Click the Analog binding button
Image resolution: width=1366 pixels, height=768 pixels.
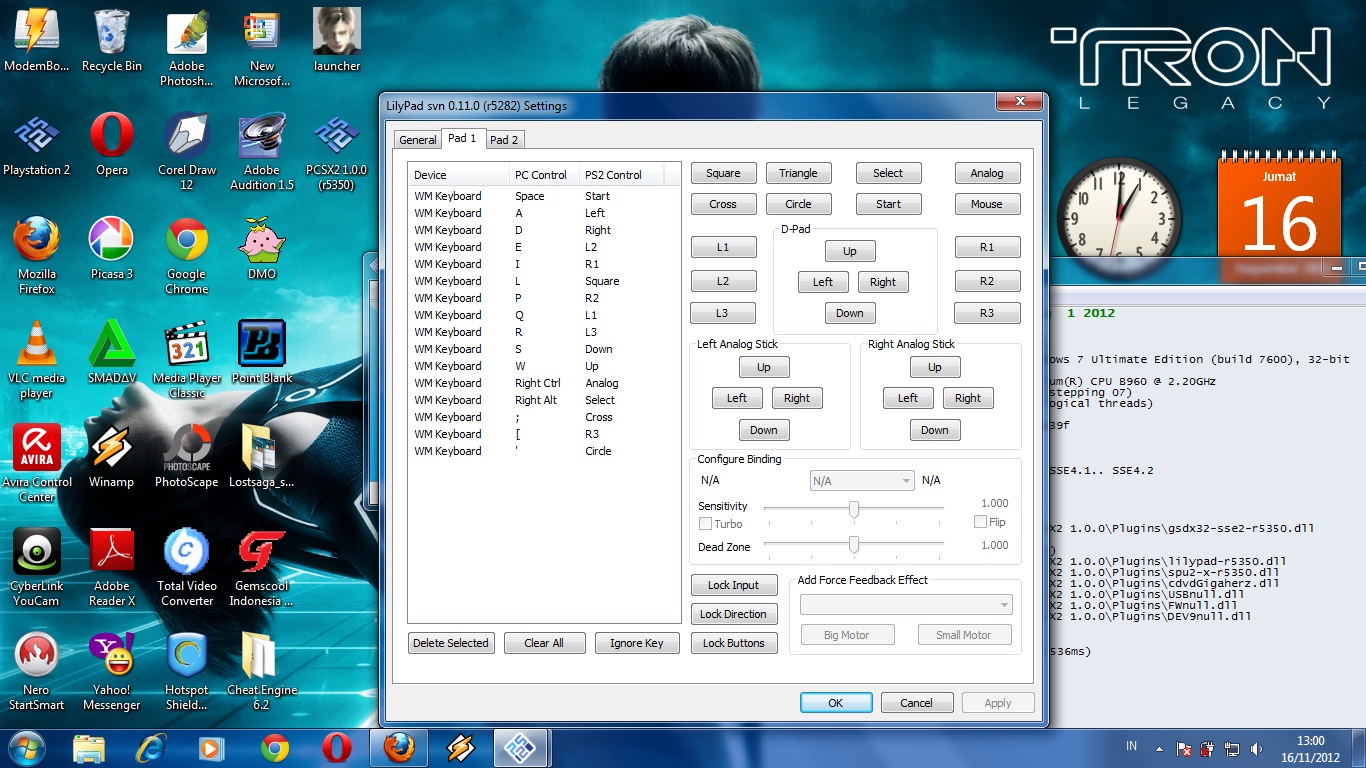[987, 173]
